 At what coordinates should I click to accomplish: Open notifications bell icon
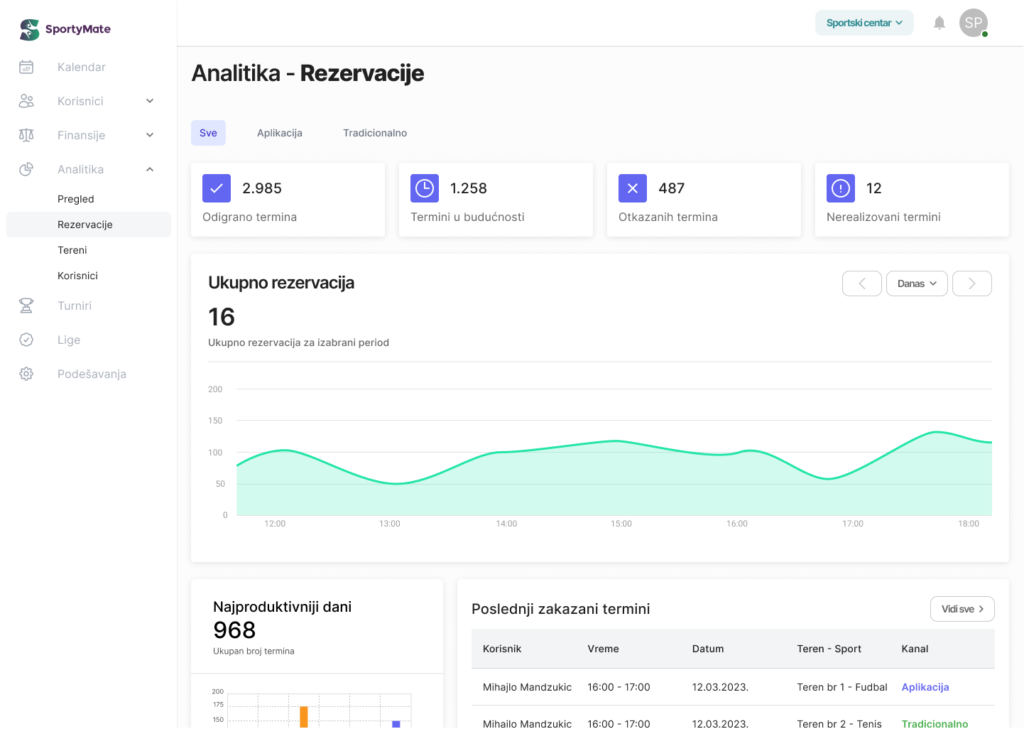[939, 23]
